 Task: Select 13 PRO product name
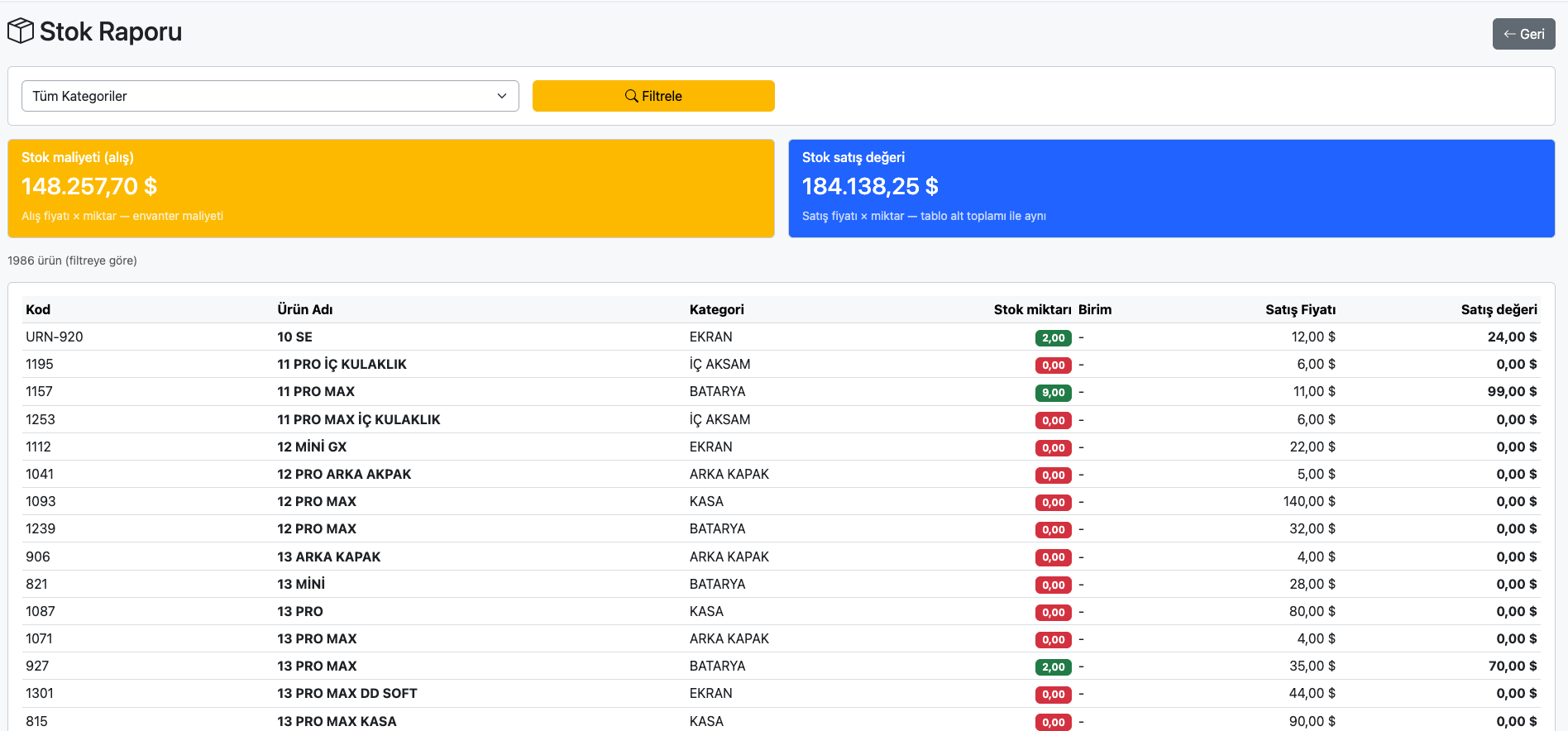pyautogui.click(x=300, y=611)
